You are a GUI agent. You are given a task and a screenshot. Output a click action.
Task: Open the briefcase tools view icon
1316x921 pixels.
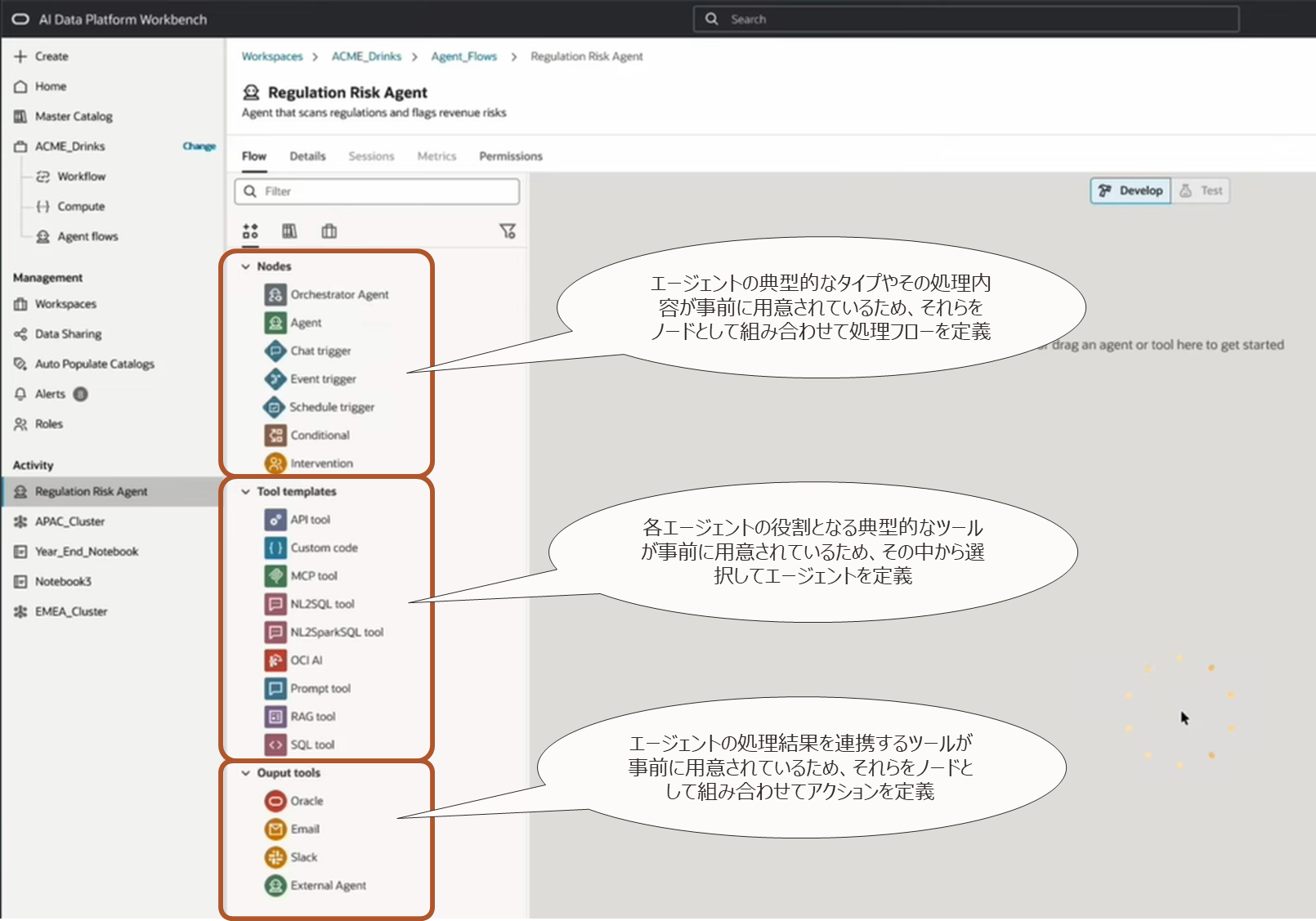329,231
